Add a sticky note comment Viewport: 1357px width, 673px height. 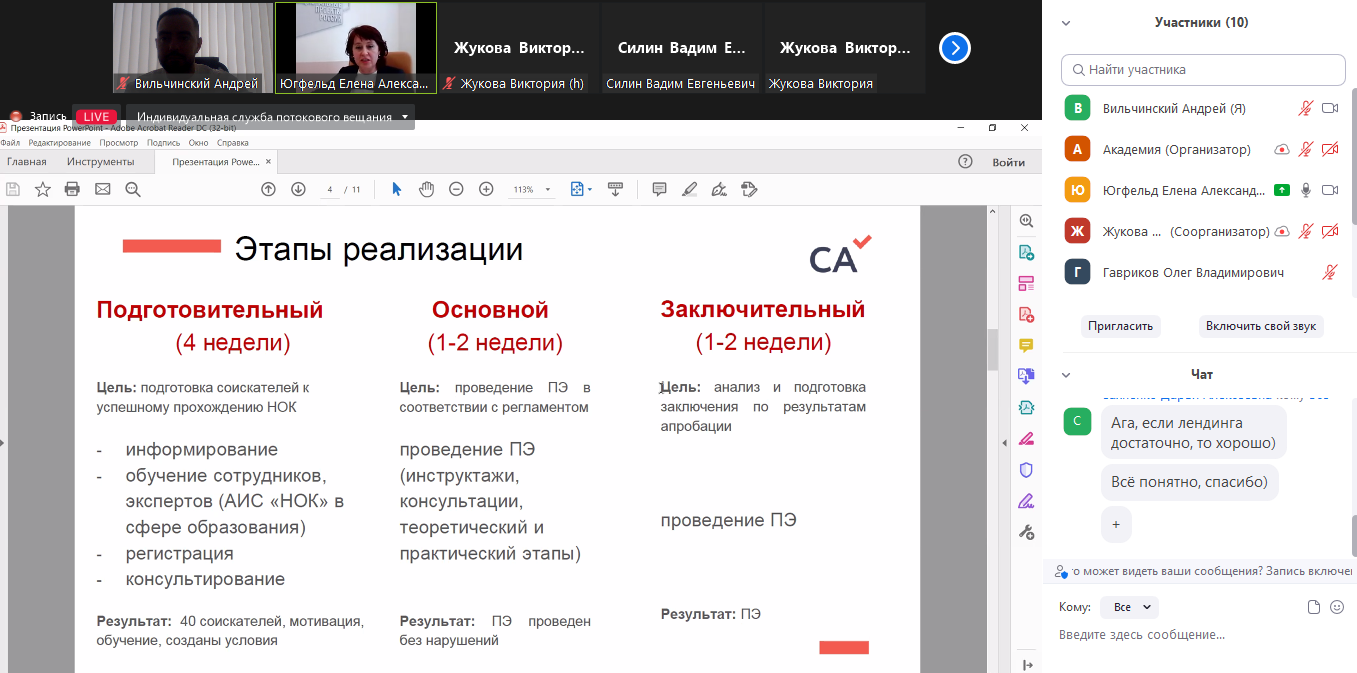[659, 189]
